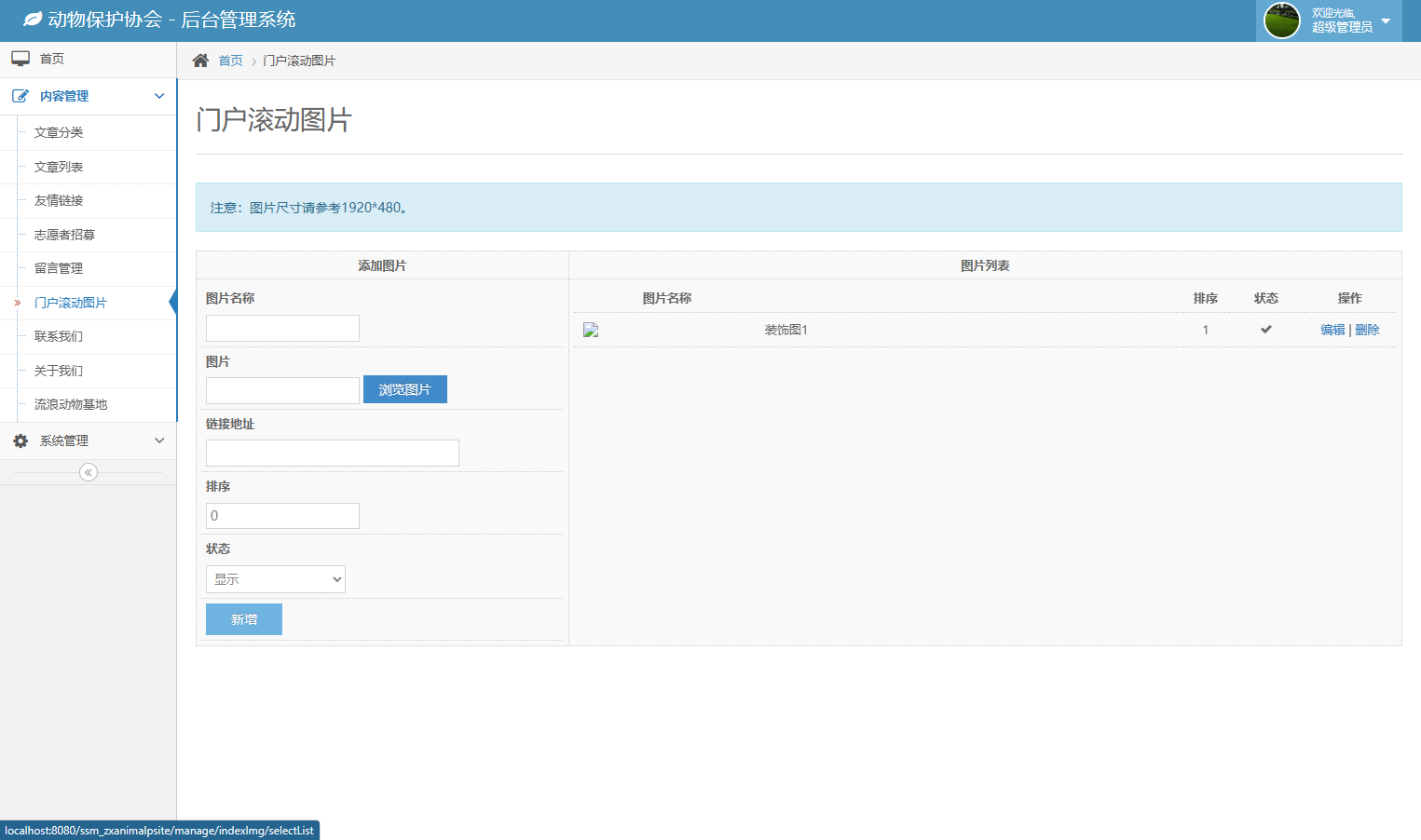This screenshot has width=1421, height=840.
Task: Open the 状态 dropdown showing 显示
Action: [276, 579]
